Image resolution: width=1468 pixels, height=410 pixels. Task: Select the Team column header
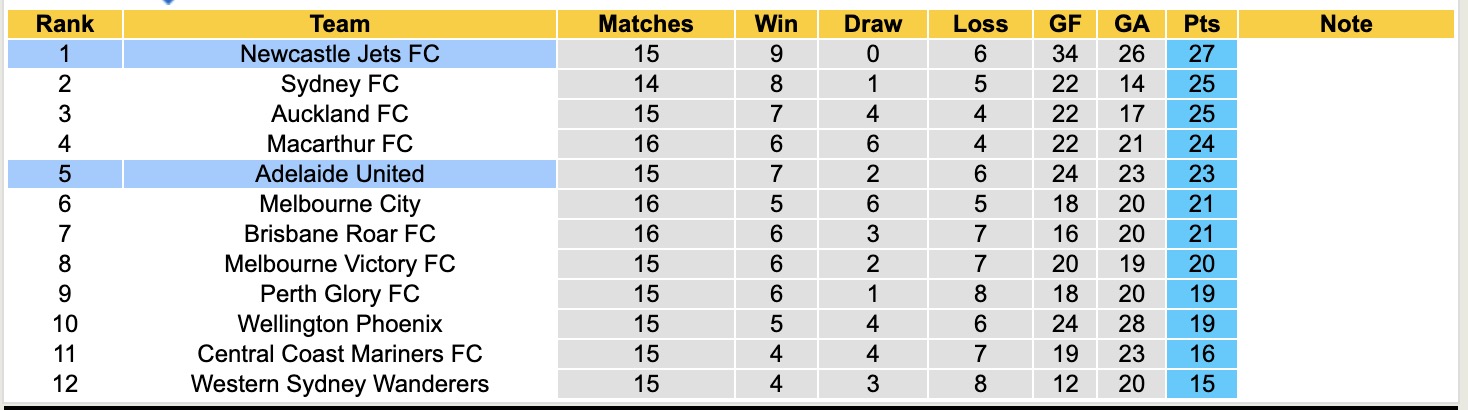tap(339, 24)
